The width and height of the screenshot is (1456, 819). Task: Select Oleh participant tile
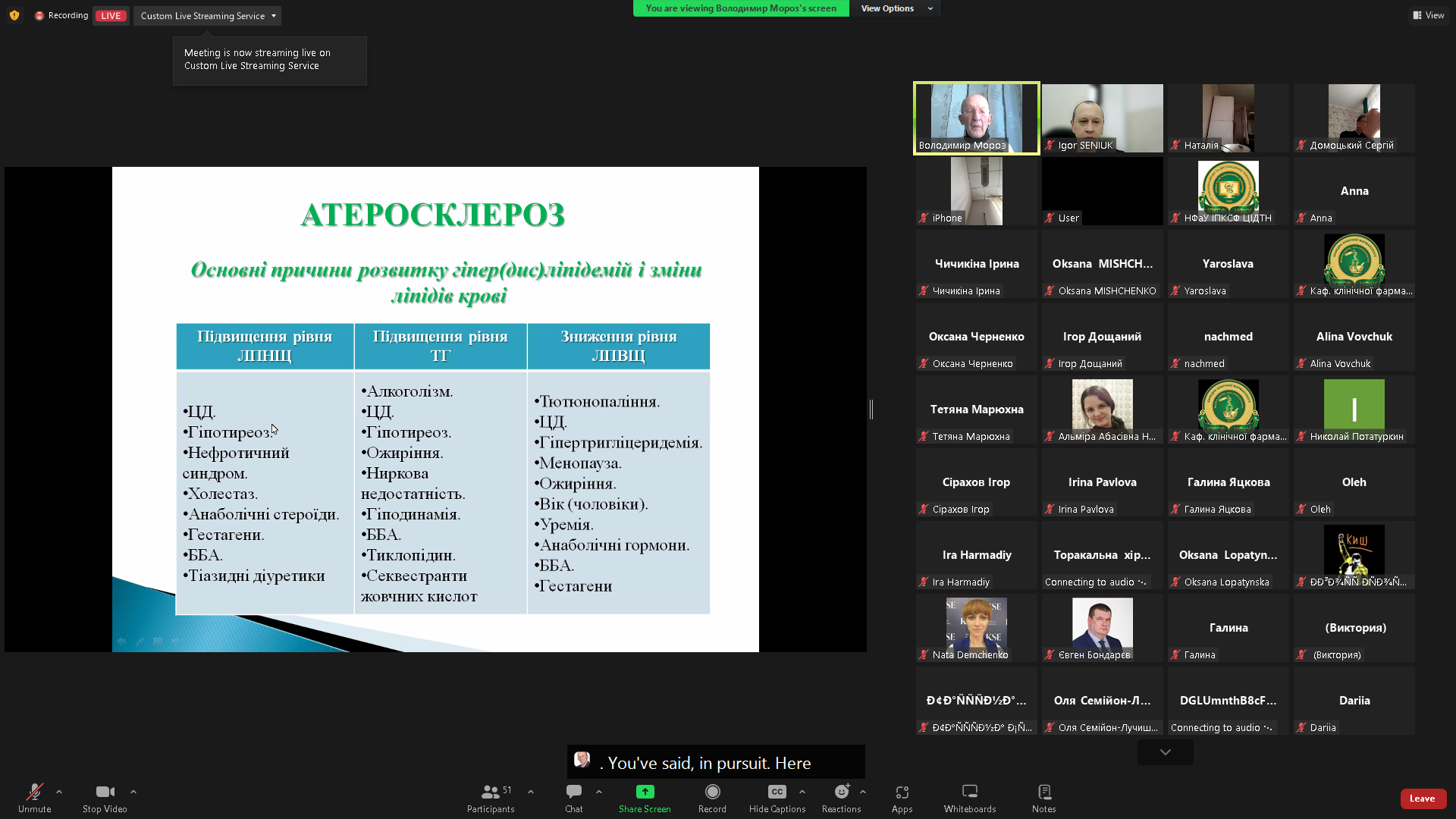click(x=1354, y=482)
